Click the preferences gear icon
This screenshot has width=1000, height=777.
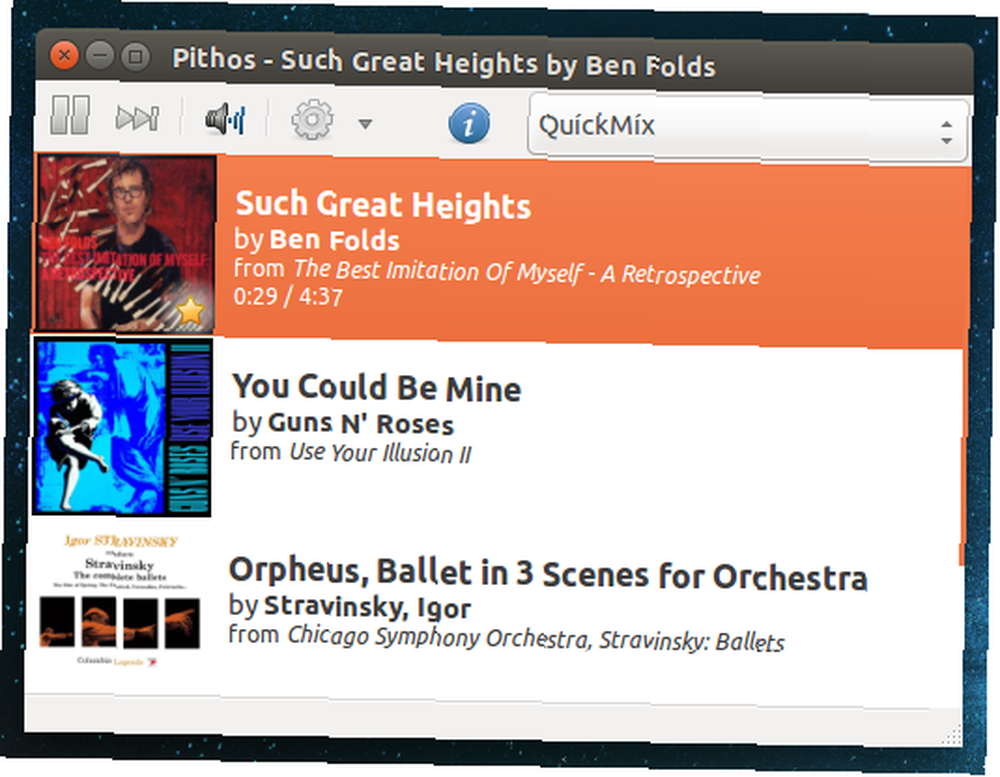coord(312,120)
